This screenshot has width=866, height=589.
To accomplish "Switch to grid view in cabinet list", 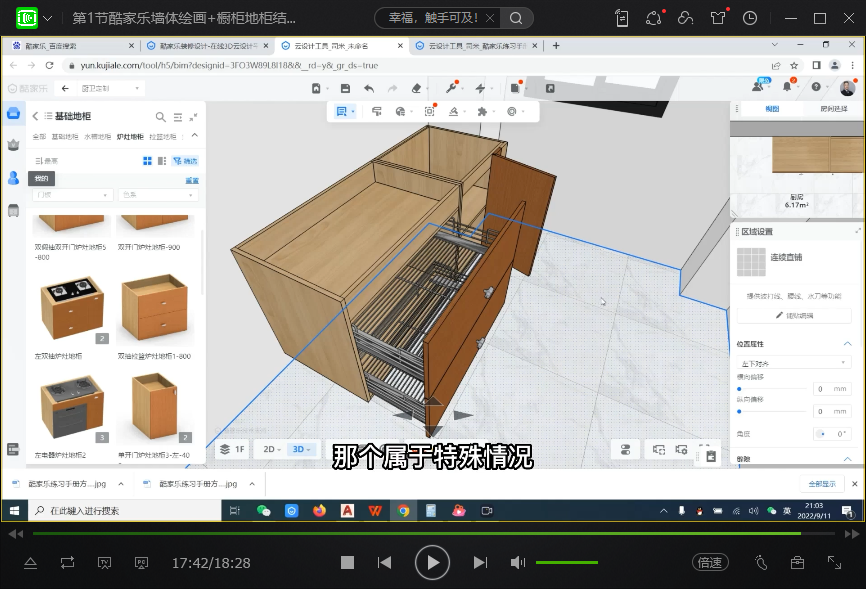I will (148, 160).
